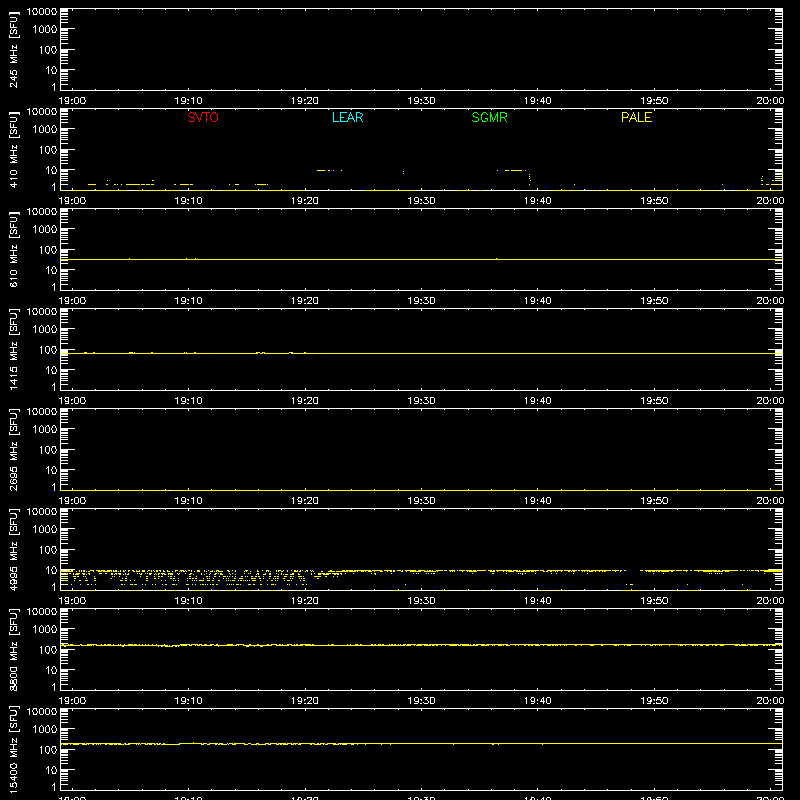Click 19:50 tick label under 2695 MHz panel
Image resolution: width=800 pixels, height=800 pixels.
click(x=654, y=501)
